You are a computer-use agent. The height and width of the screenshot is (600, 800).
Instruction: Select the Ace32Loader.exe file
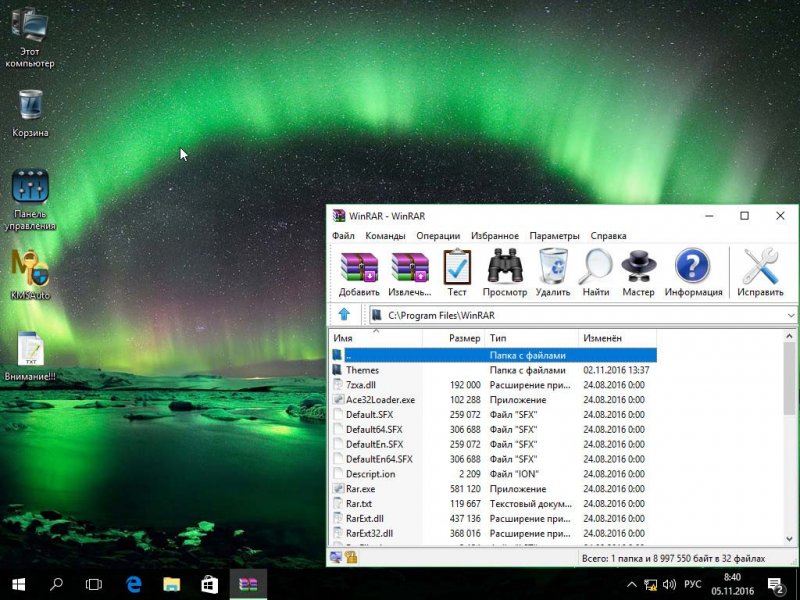click(x=493, y=399)
